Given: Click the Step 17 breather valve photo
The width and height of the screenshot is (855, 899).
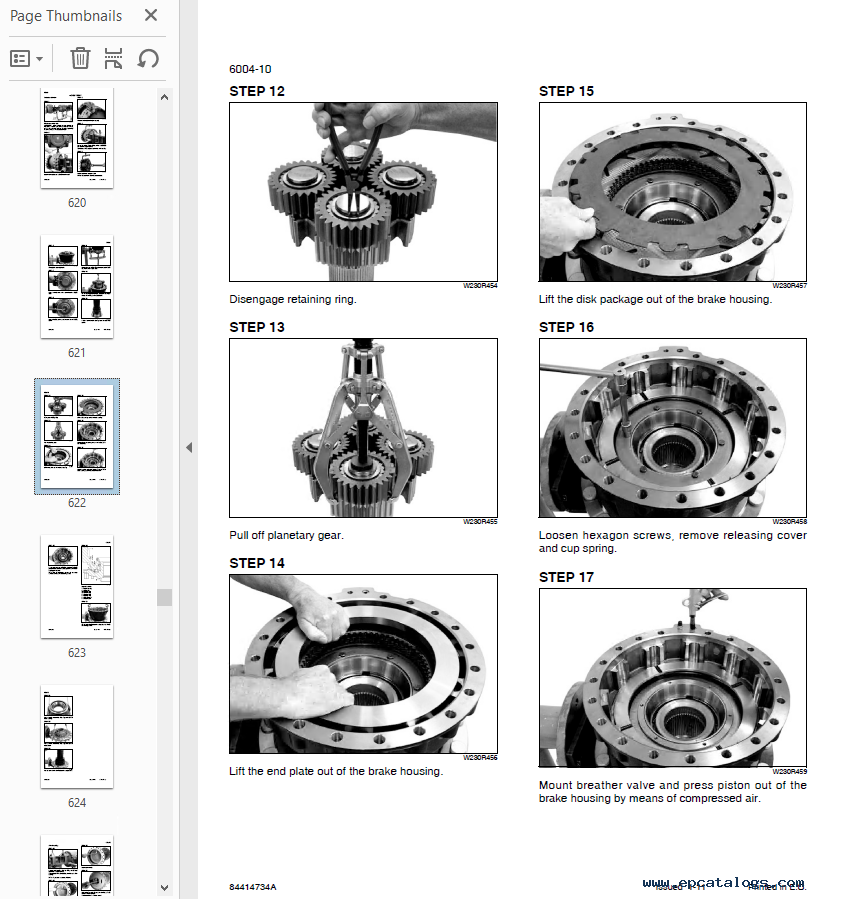Looking at the screenshot, I should (x=673, y=678).
